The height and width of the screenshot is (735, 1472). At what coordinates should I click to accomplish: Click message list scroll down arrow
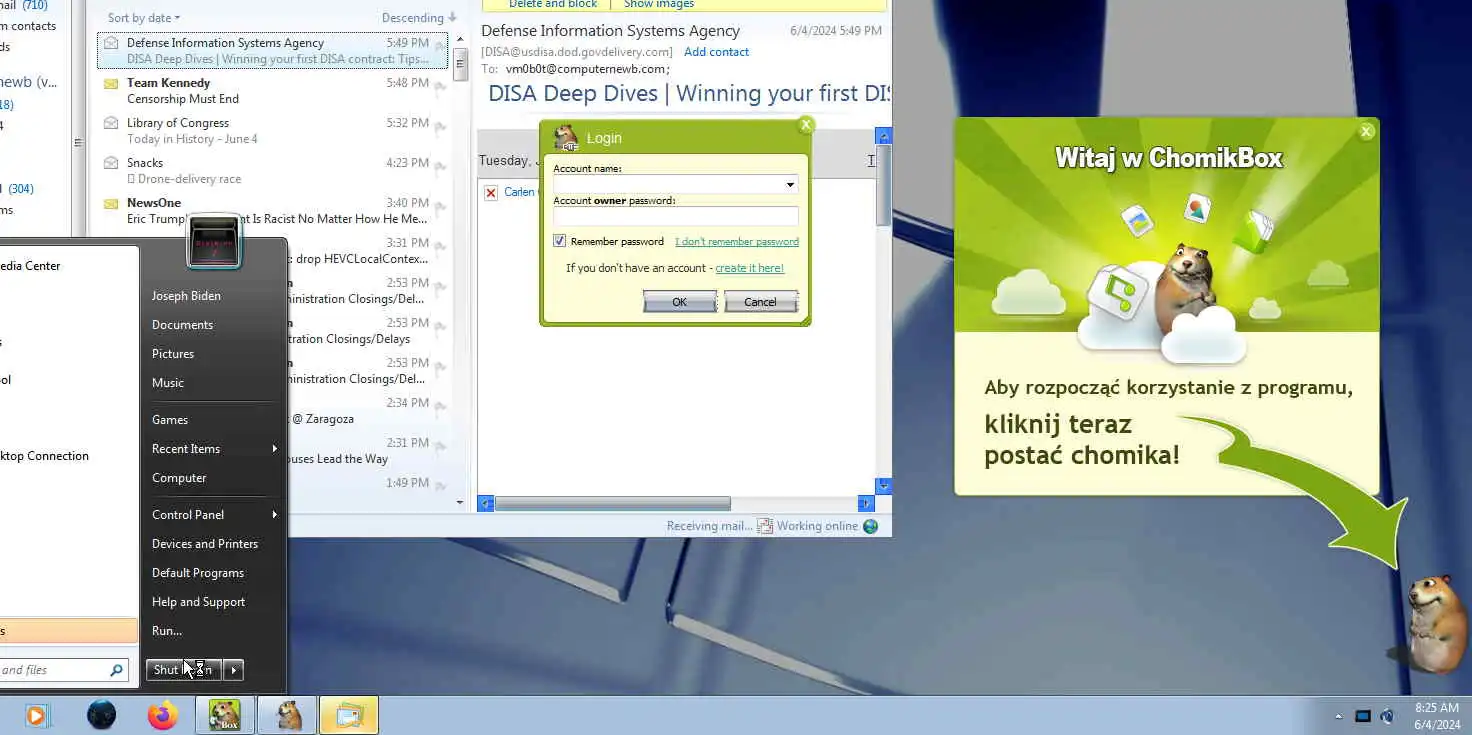click(x=460, y=503)
